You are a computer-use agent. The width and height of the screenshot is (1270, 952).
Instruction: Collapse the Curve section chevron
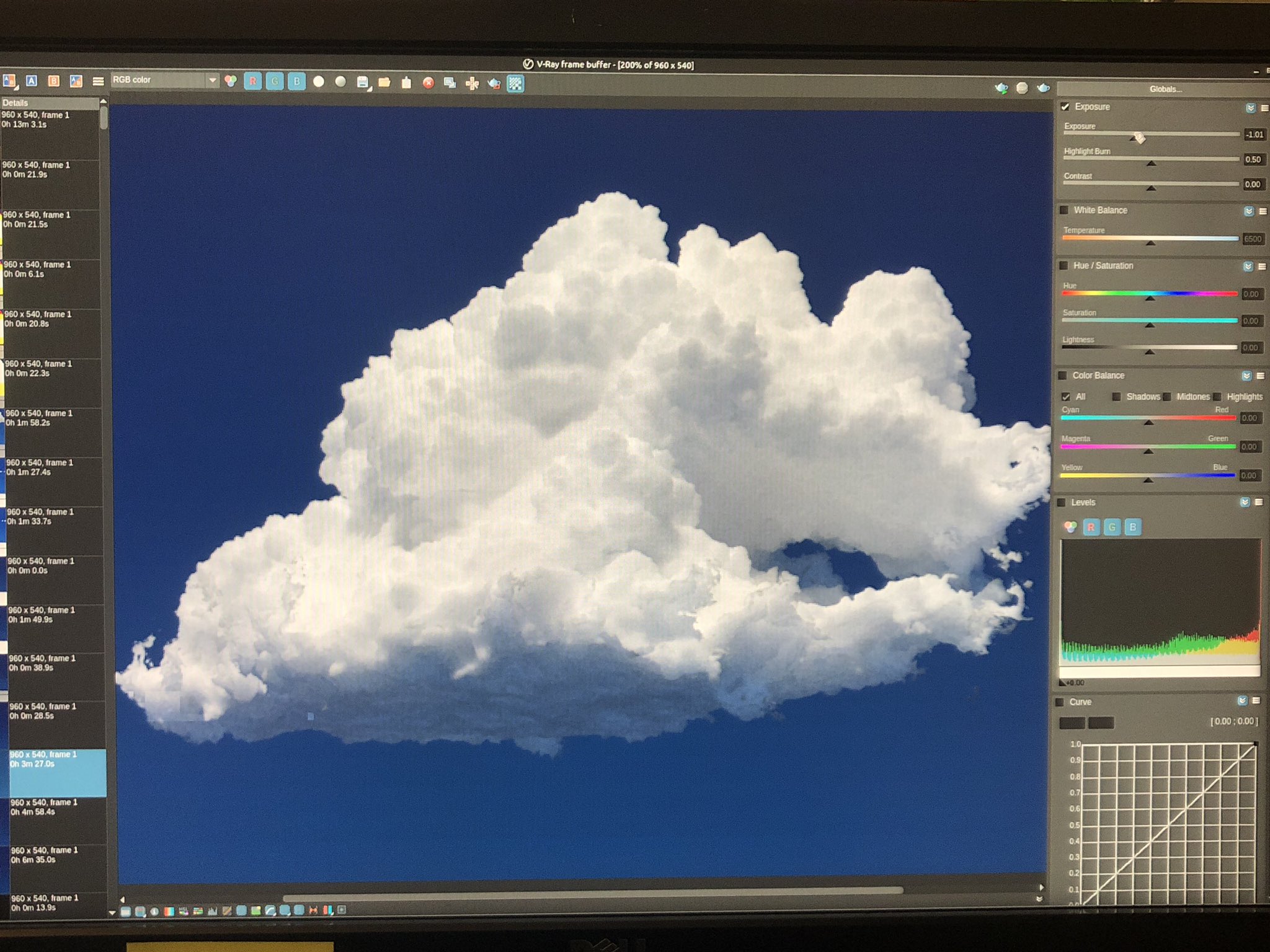(1242, 700)
